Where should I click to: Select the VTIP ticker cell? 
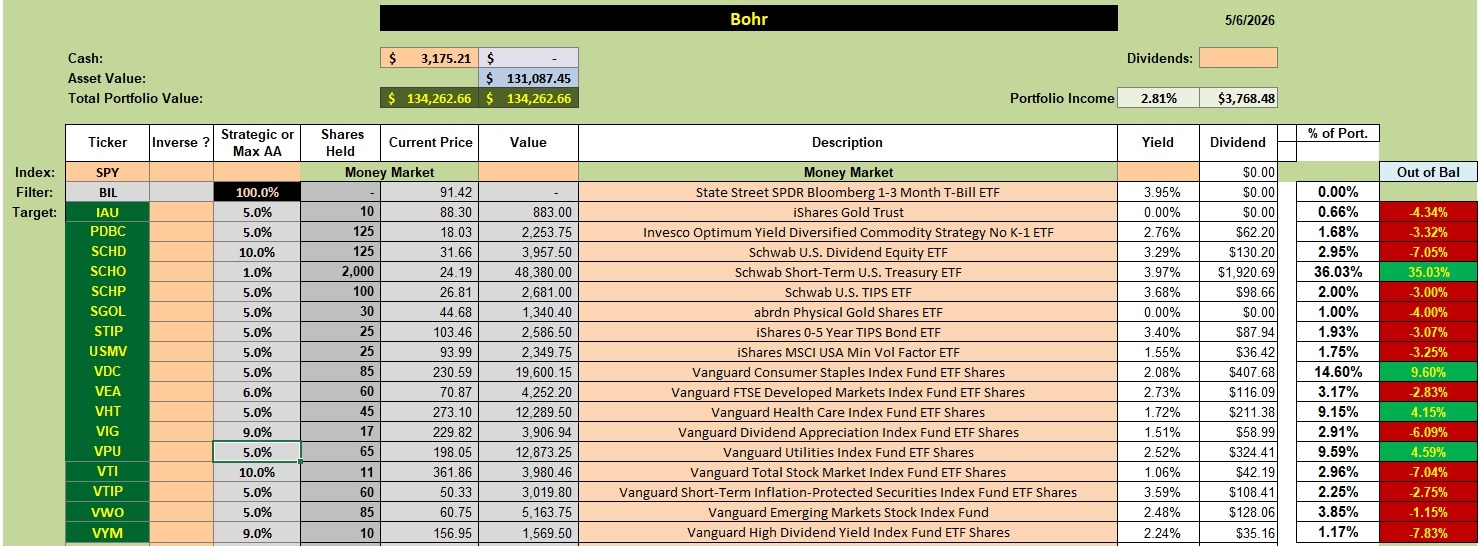point(108,492)
